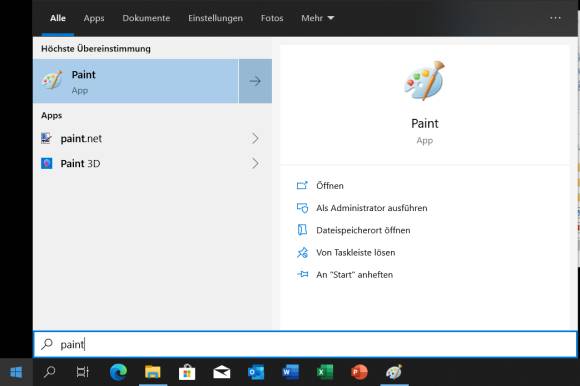This screenshot has height=386, width=580.
Task: Click the Paint icon in taskbar
Action: point(394,372)
